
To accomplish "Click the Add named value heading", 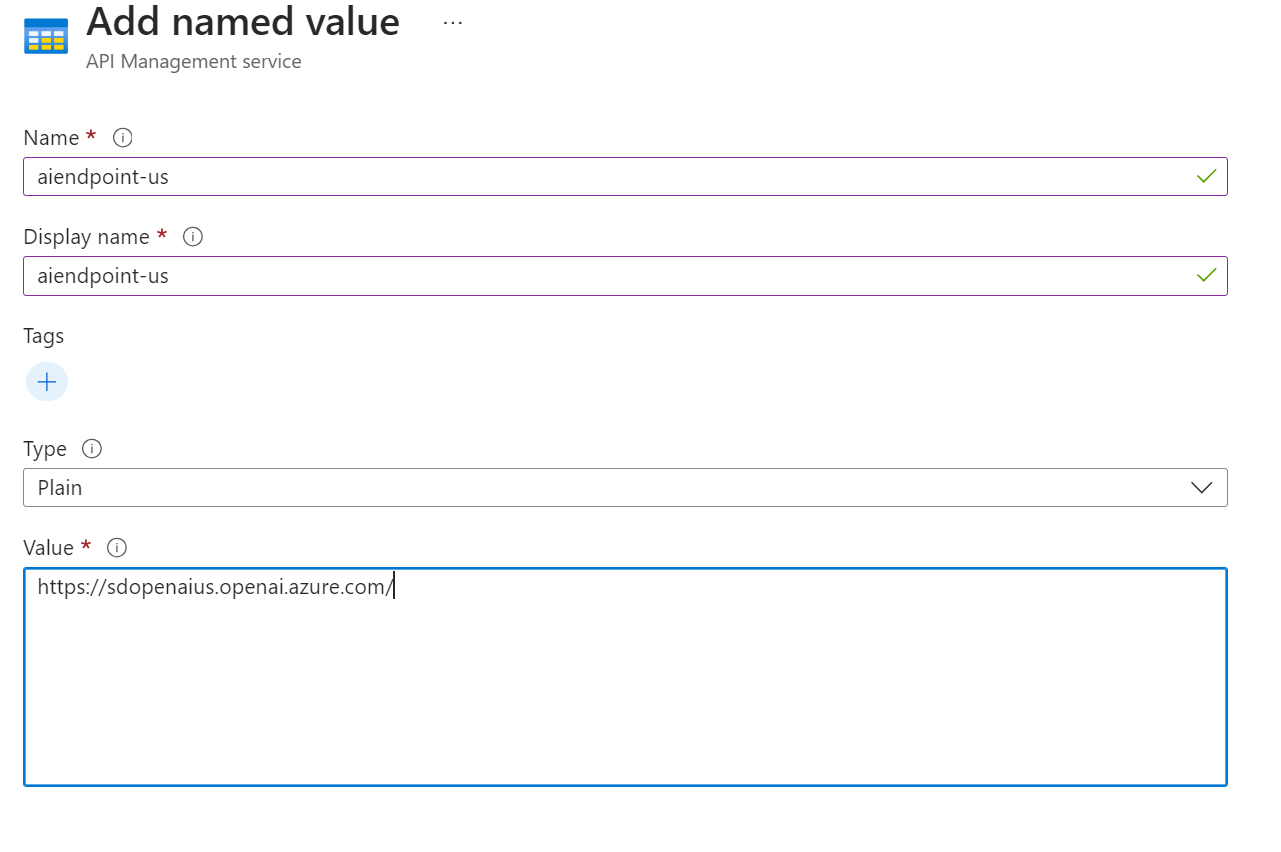I will [x=243, y=22].
